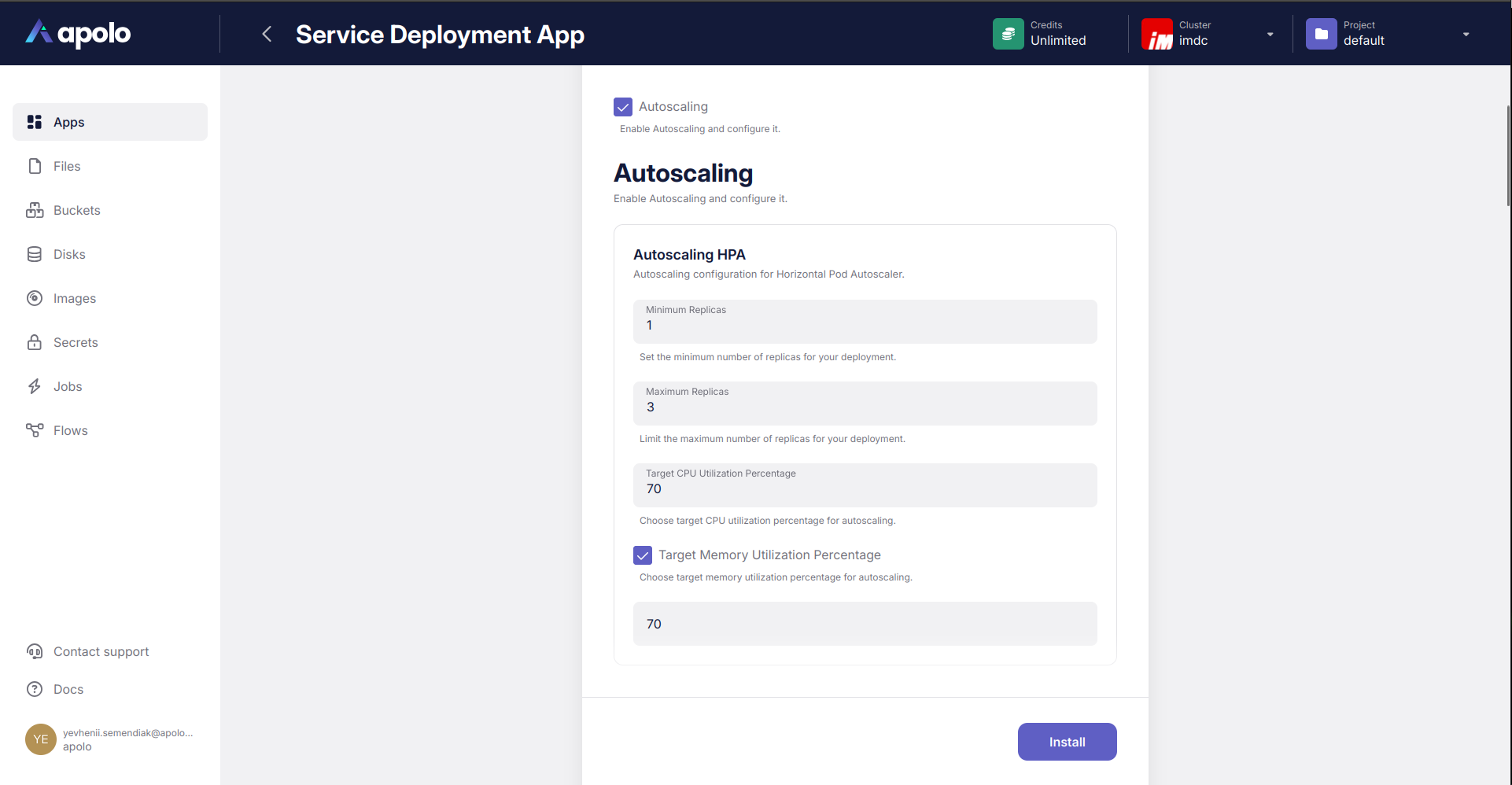The width and height of the screenshot is (1512, 785).
Task: Click the Secrets padlock icon
Action: [35, 342]
